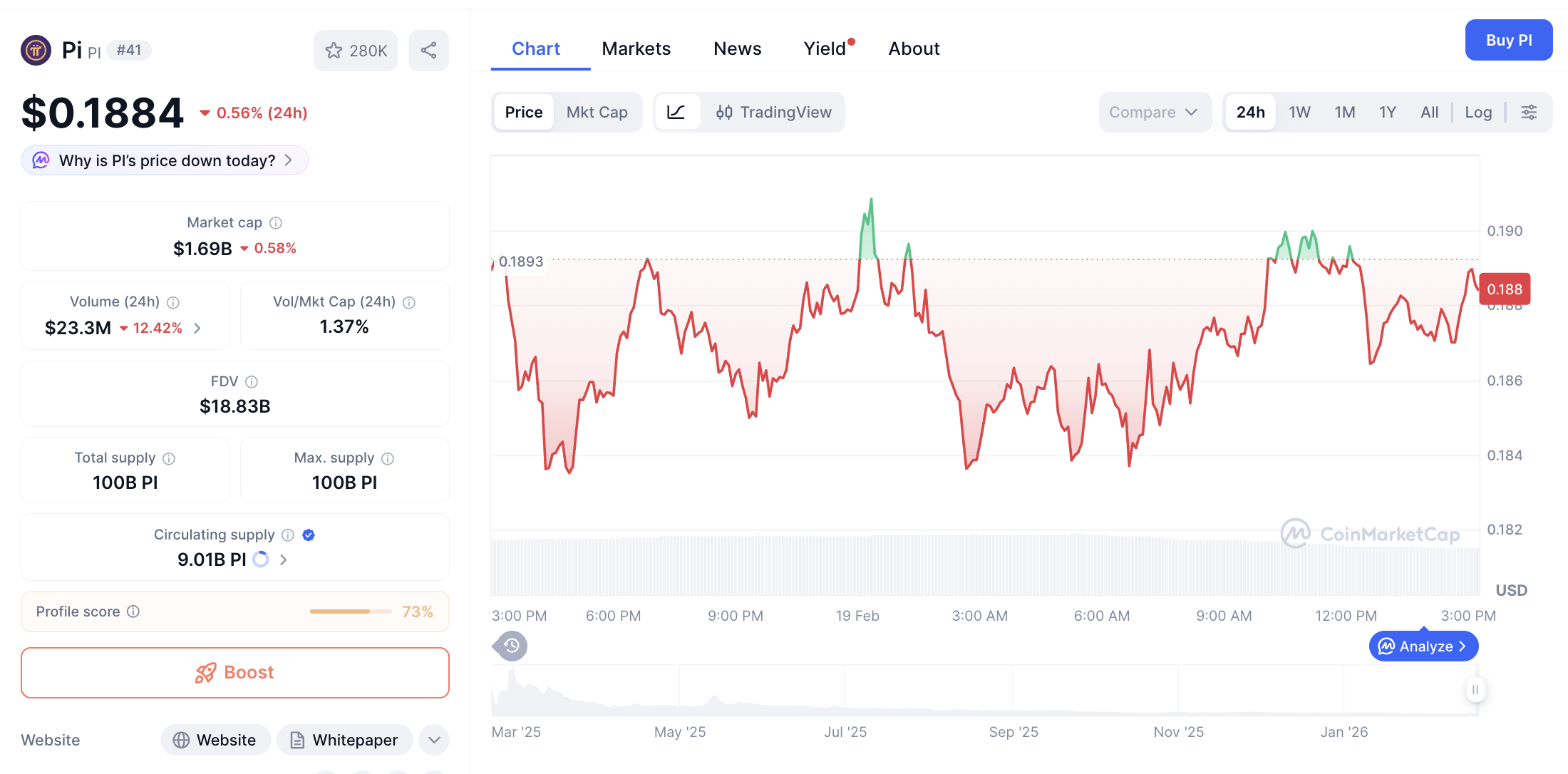Screen dimensions: 1568x774
Task: Switch to the Markets tab
Action: [x=636, y=48]
